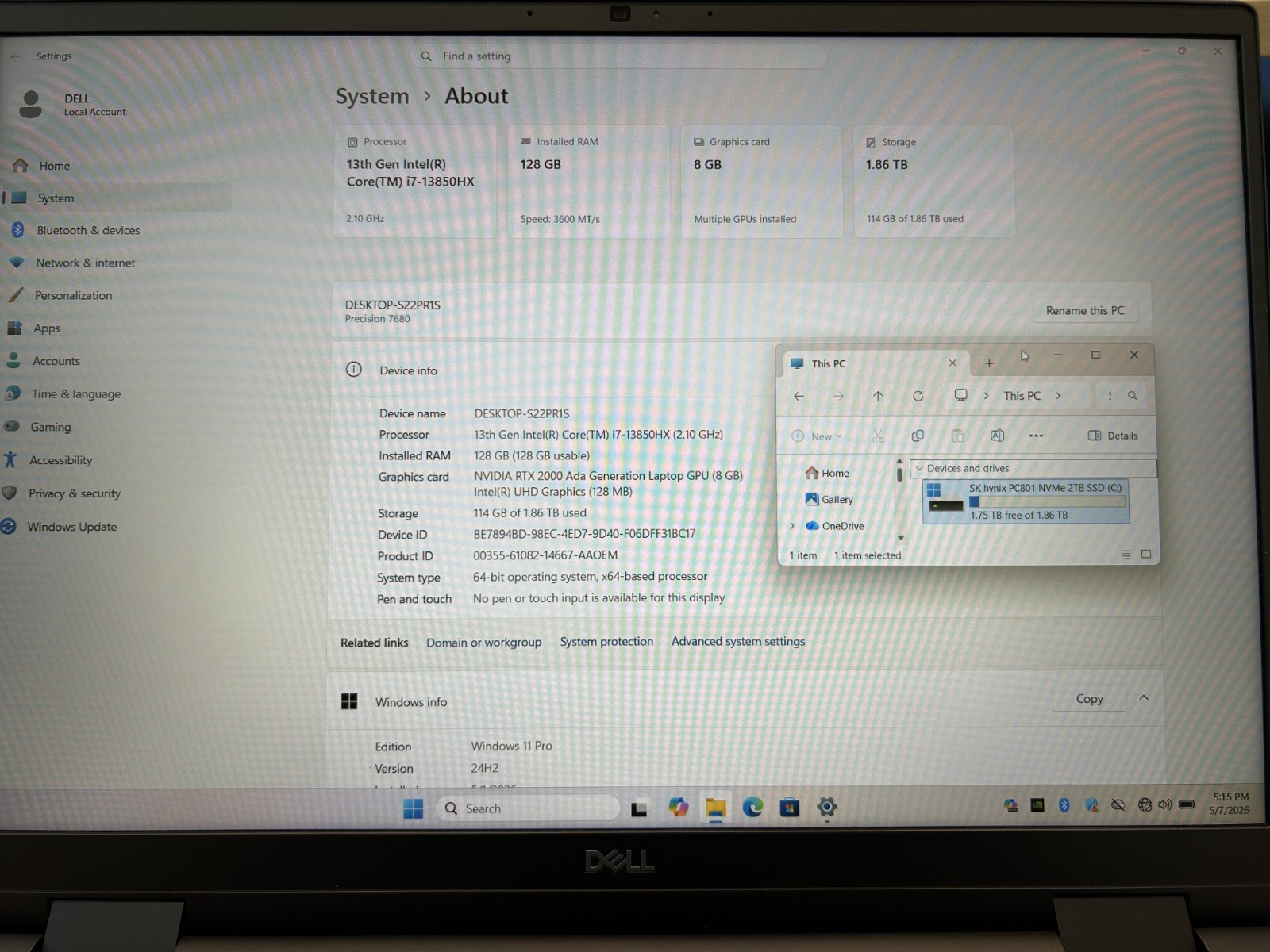Open Gallery in Explorer navigation pane
This screenshot has height=952, width=1270.
829,500
